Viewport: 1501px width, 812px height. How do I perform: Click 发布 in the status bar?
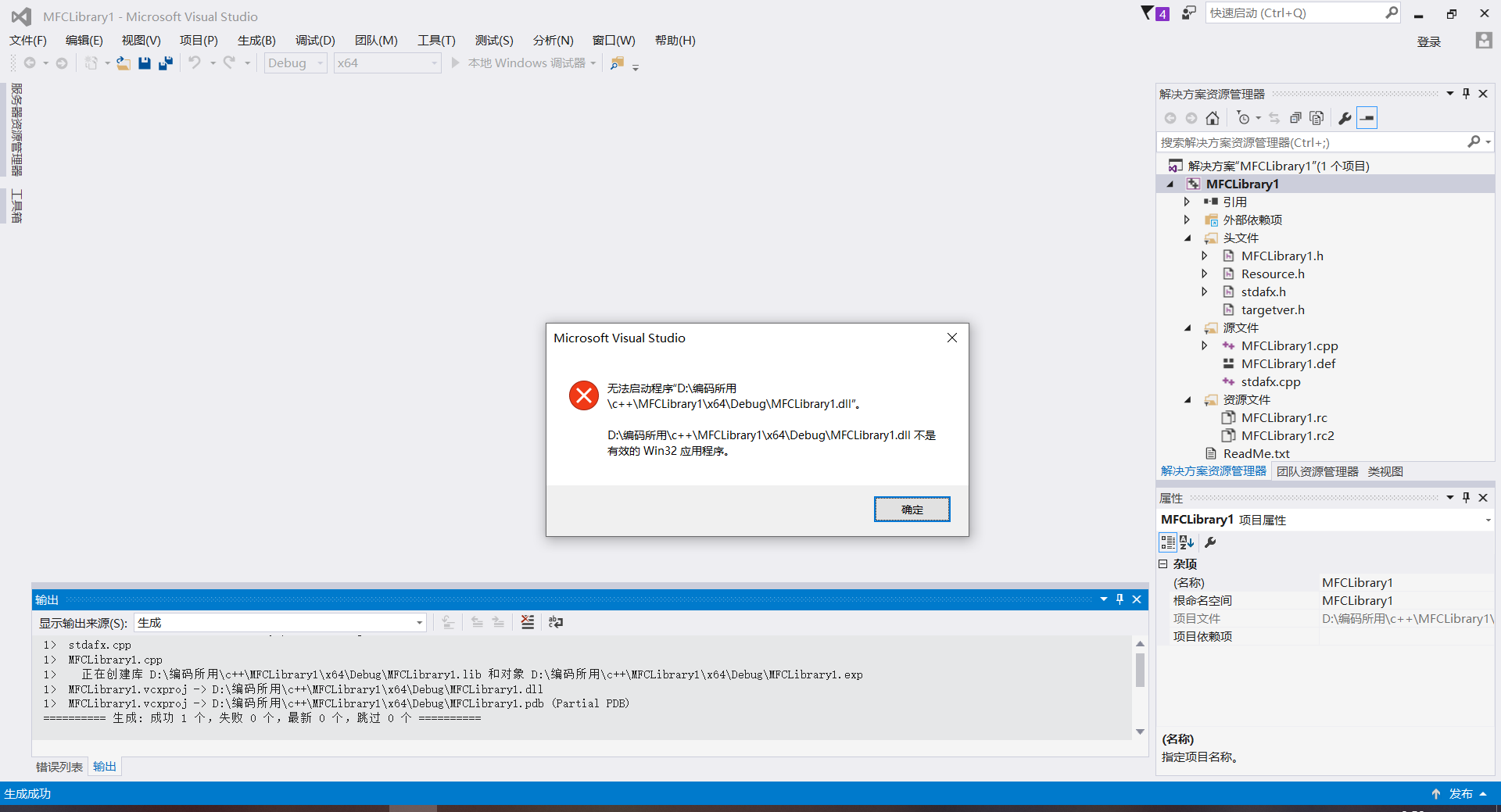pos(1459,793)
